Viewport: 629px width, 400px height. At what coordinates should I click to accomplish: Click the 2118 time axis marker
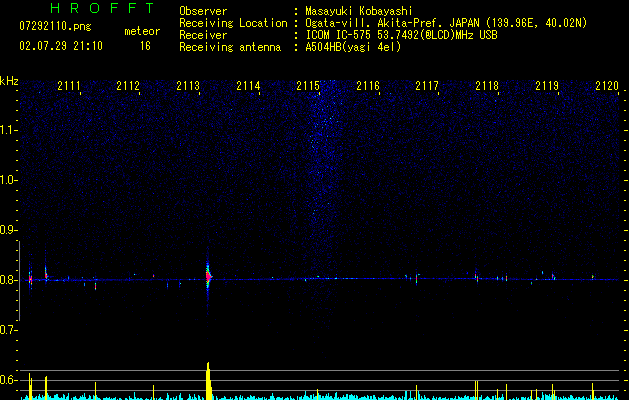pyautogui.click(x=487, y=86)
